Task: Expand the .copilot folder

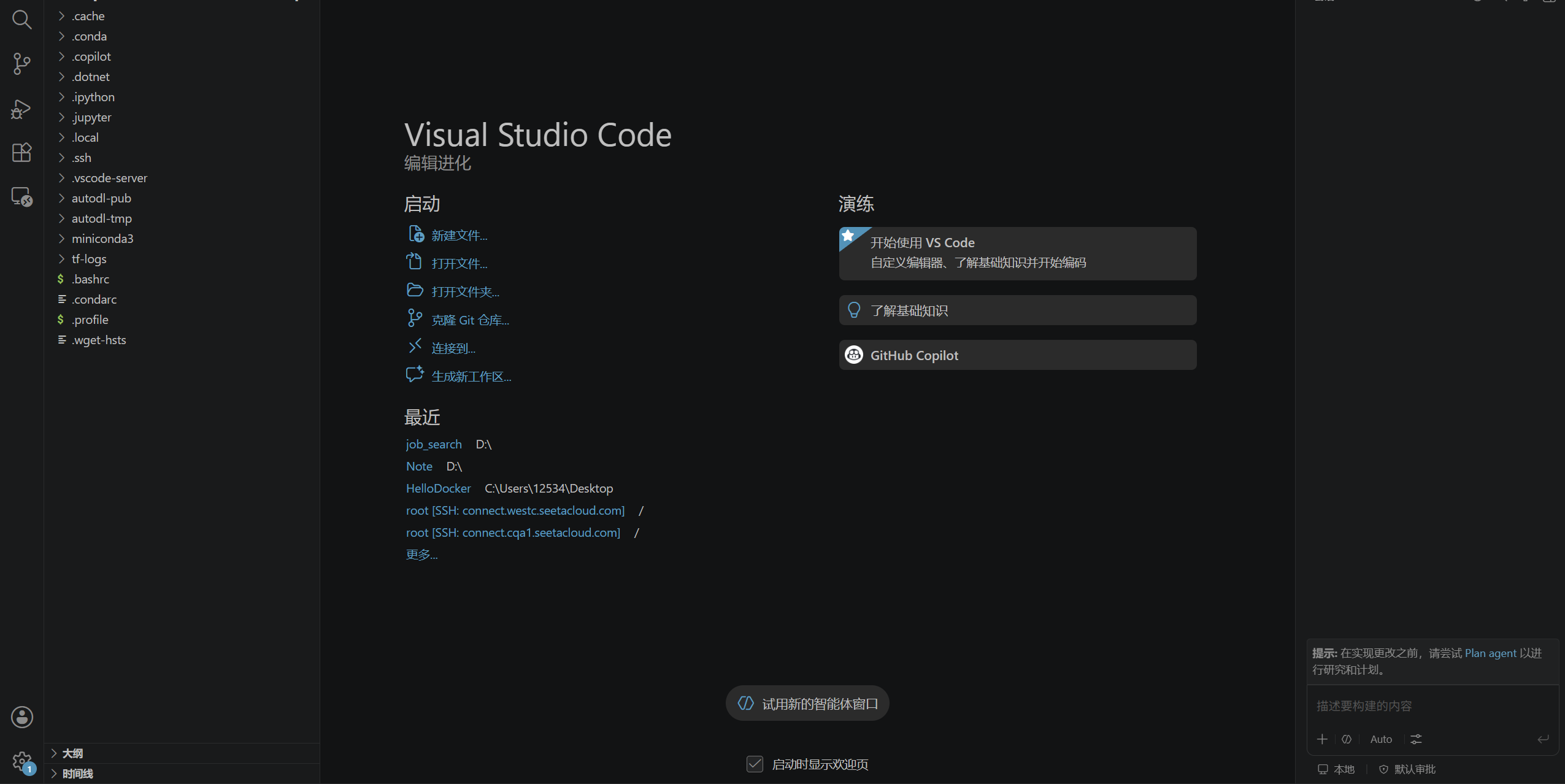Action: (x=182, y=56)
